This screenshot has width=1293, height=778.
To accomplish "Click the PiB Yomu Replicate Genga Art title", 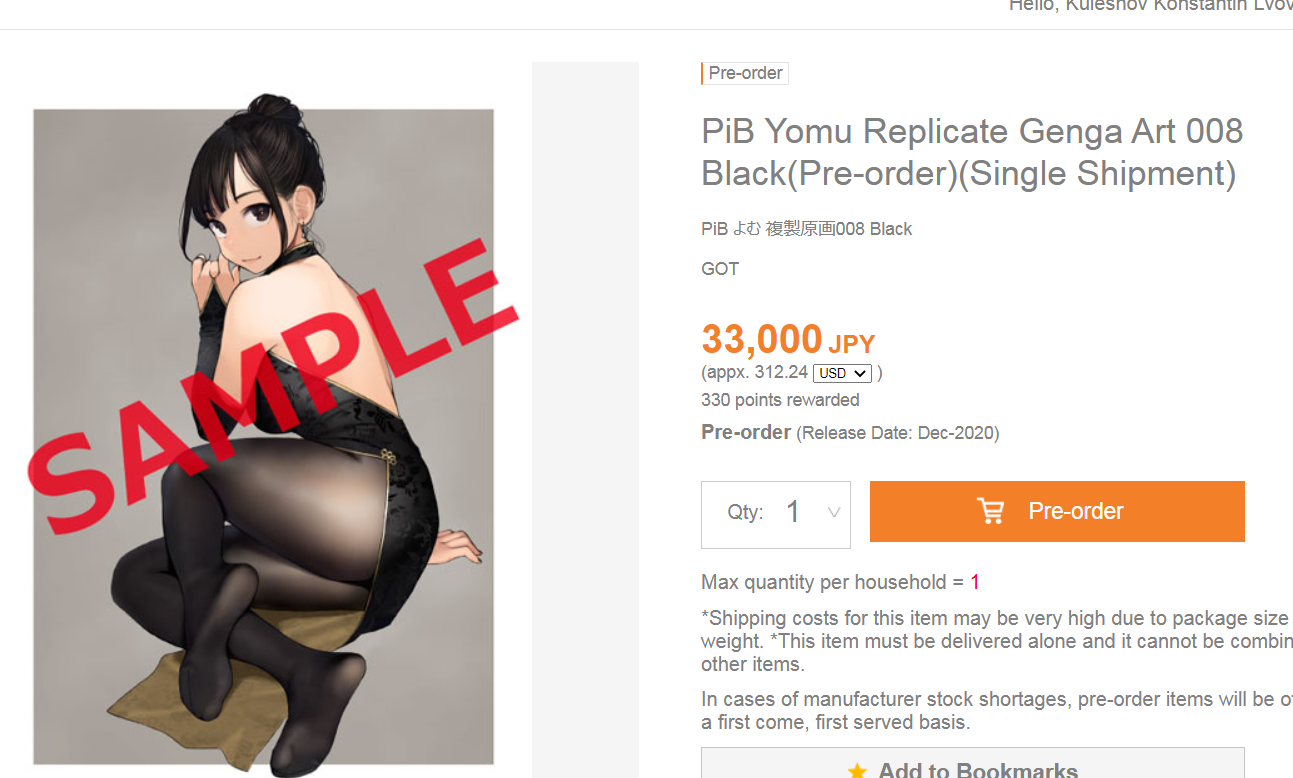I will point(972,152).
